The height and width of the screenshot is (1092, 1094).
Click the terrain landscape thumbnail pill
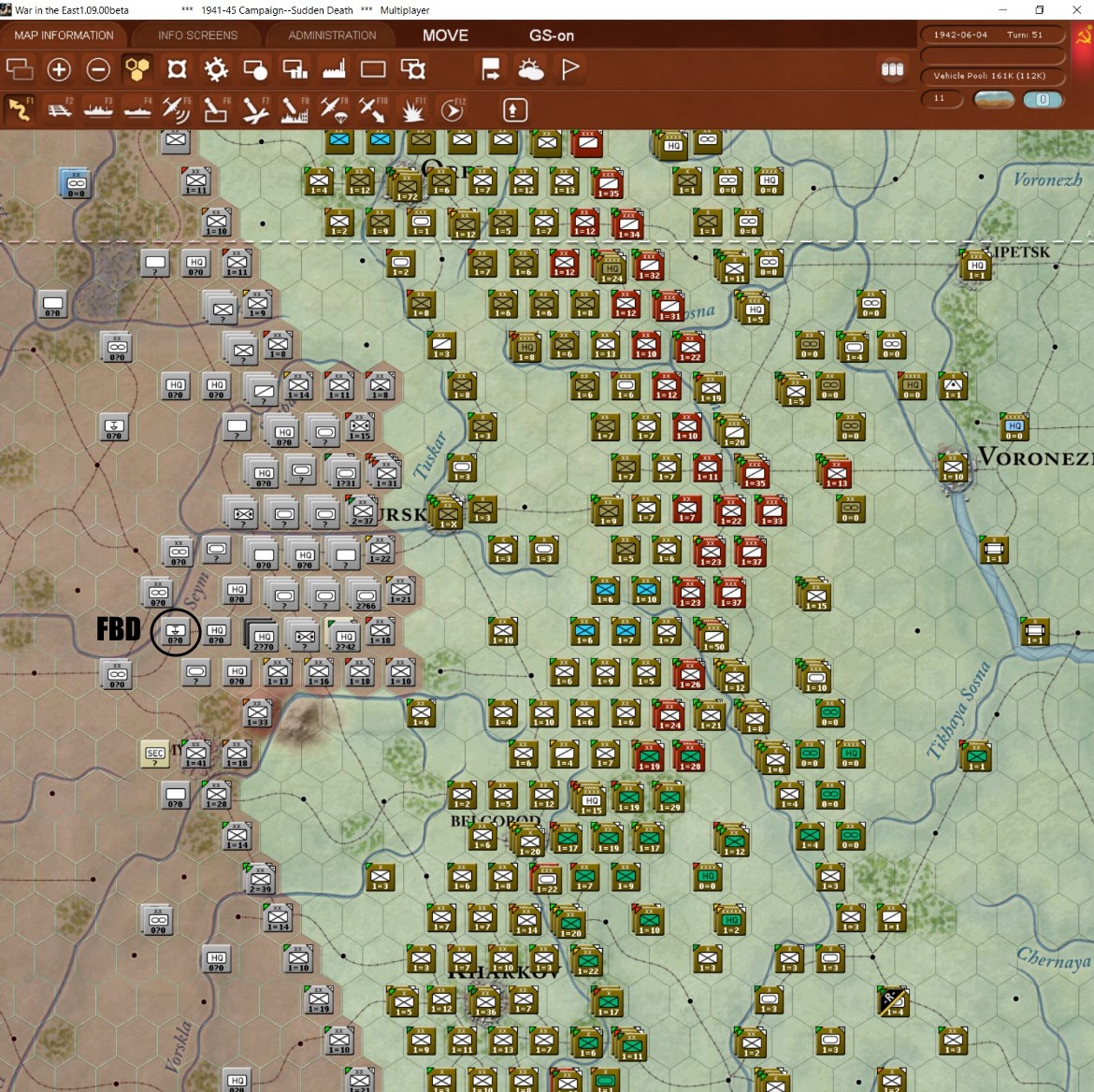tap(994, 99)
